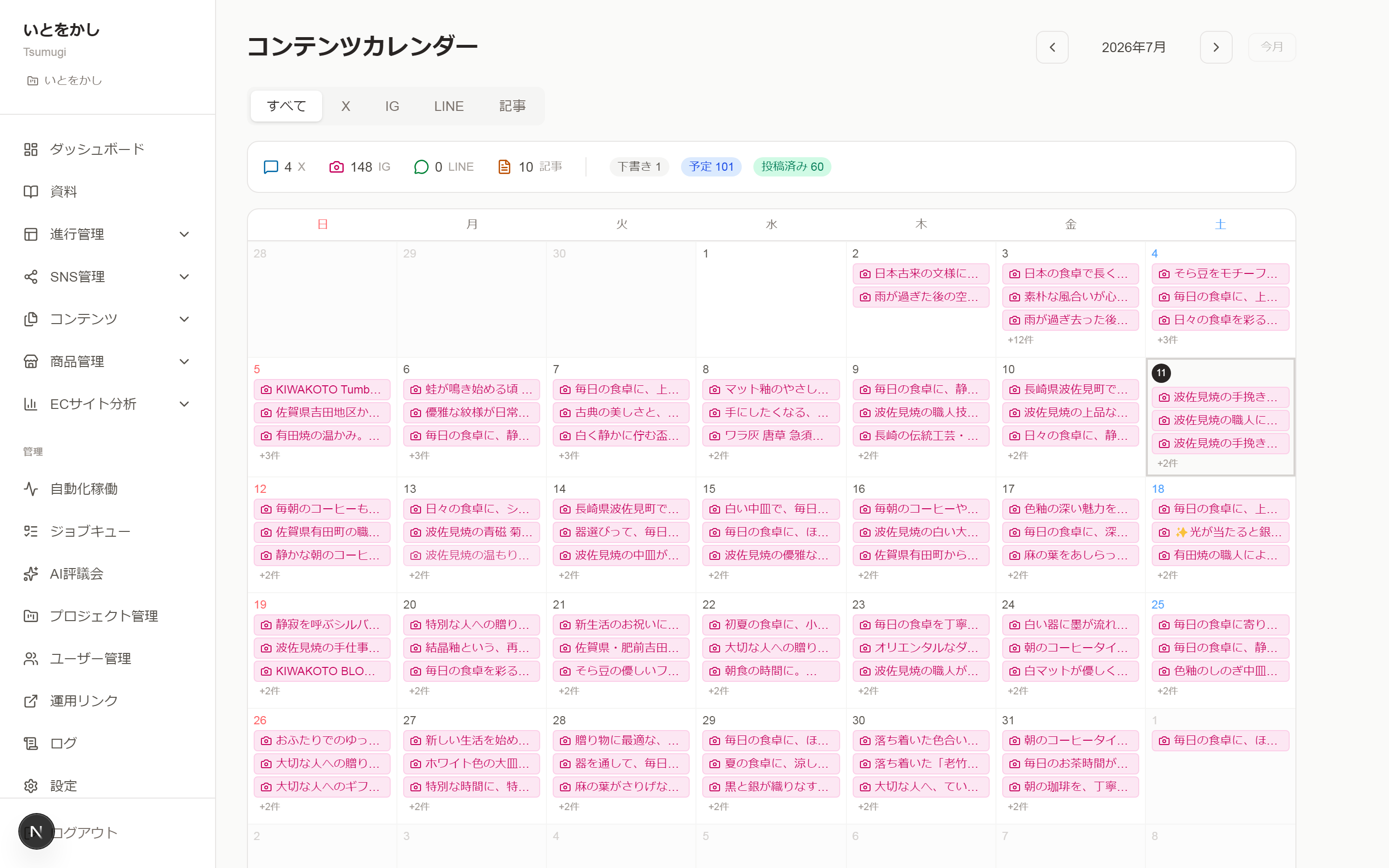Click the LINE chat count icon
This screenshot has width=1389, height=868.
[422, 167]
